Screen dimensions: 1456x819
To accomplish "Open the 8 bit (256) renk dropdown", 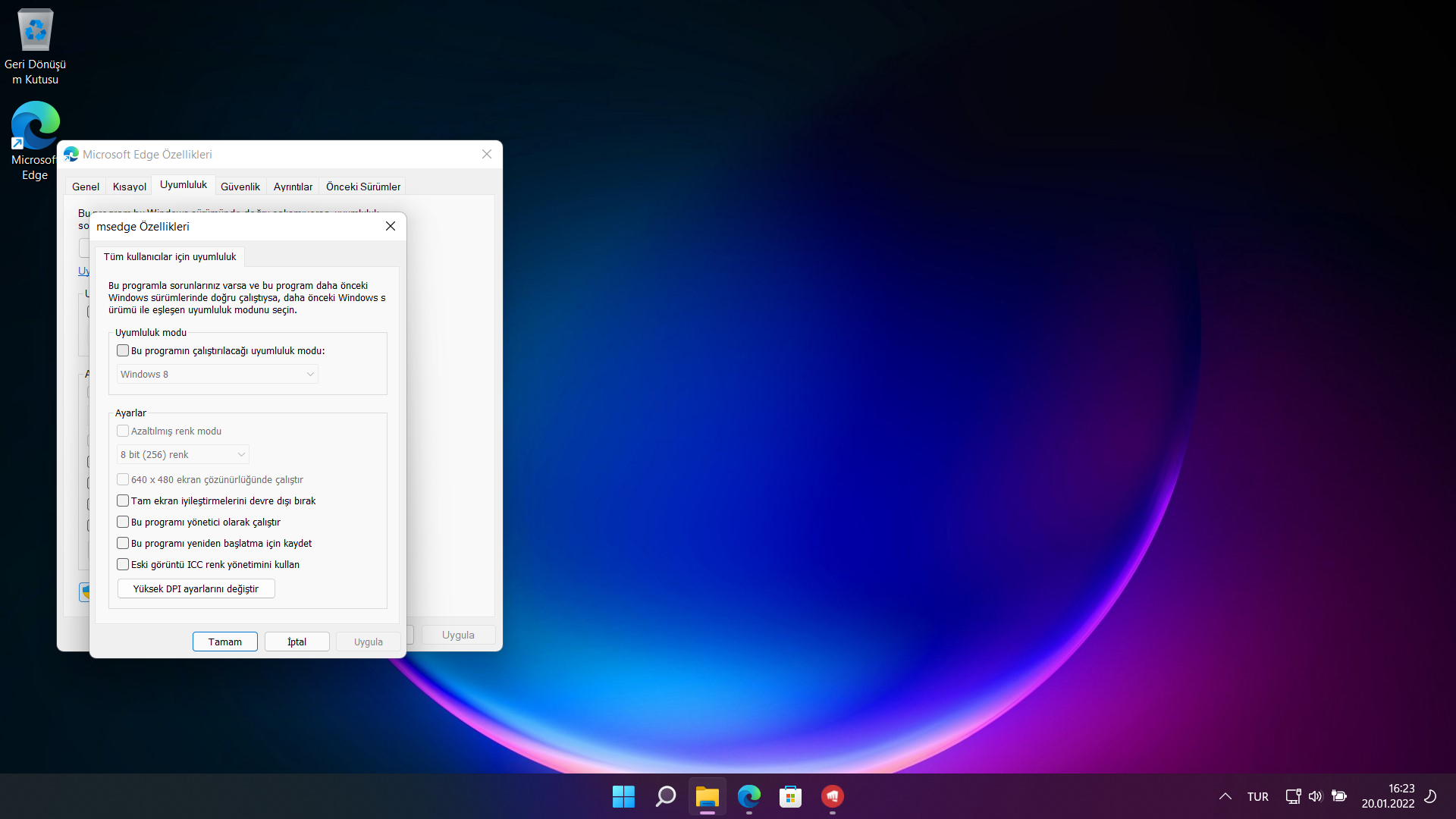I will tap(183, 455).
